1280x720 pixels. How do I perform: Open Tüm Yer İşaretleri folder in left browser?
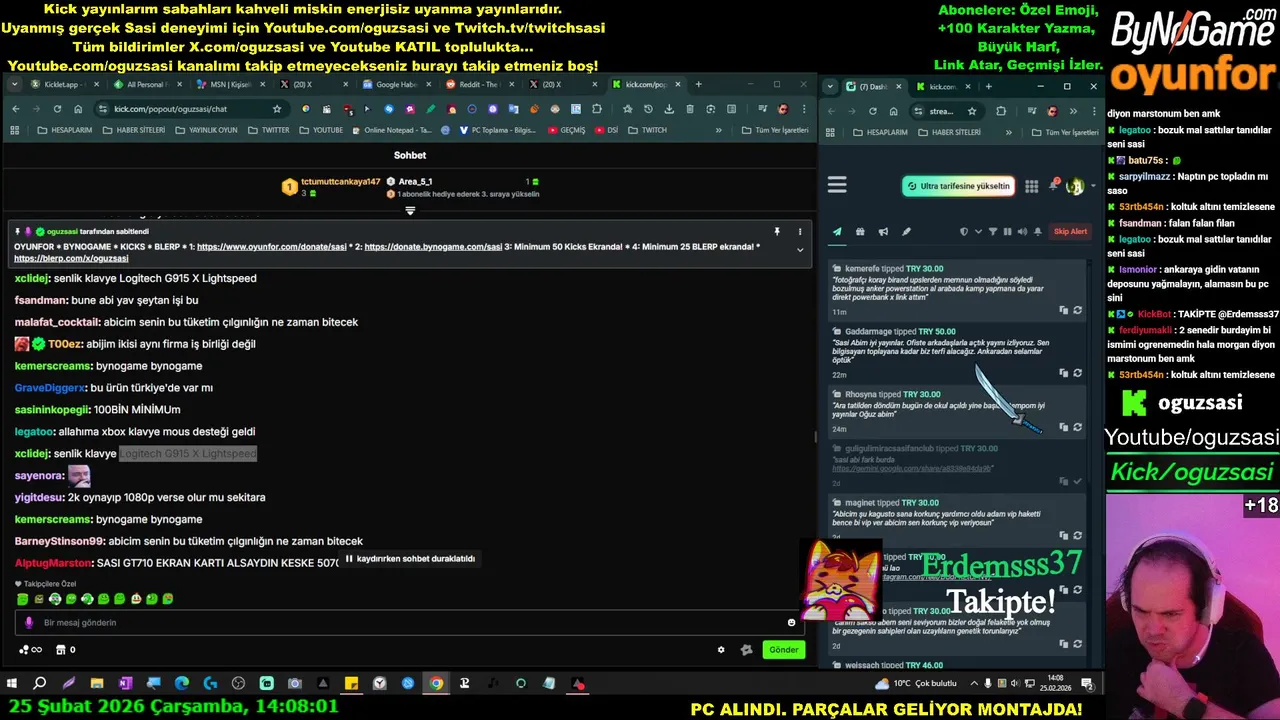pyautogui.click(x=775, y=130)
